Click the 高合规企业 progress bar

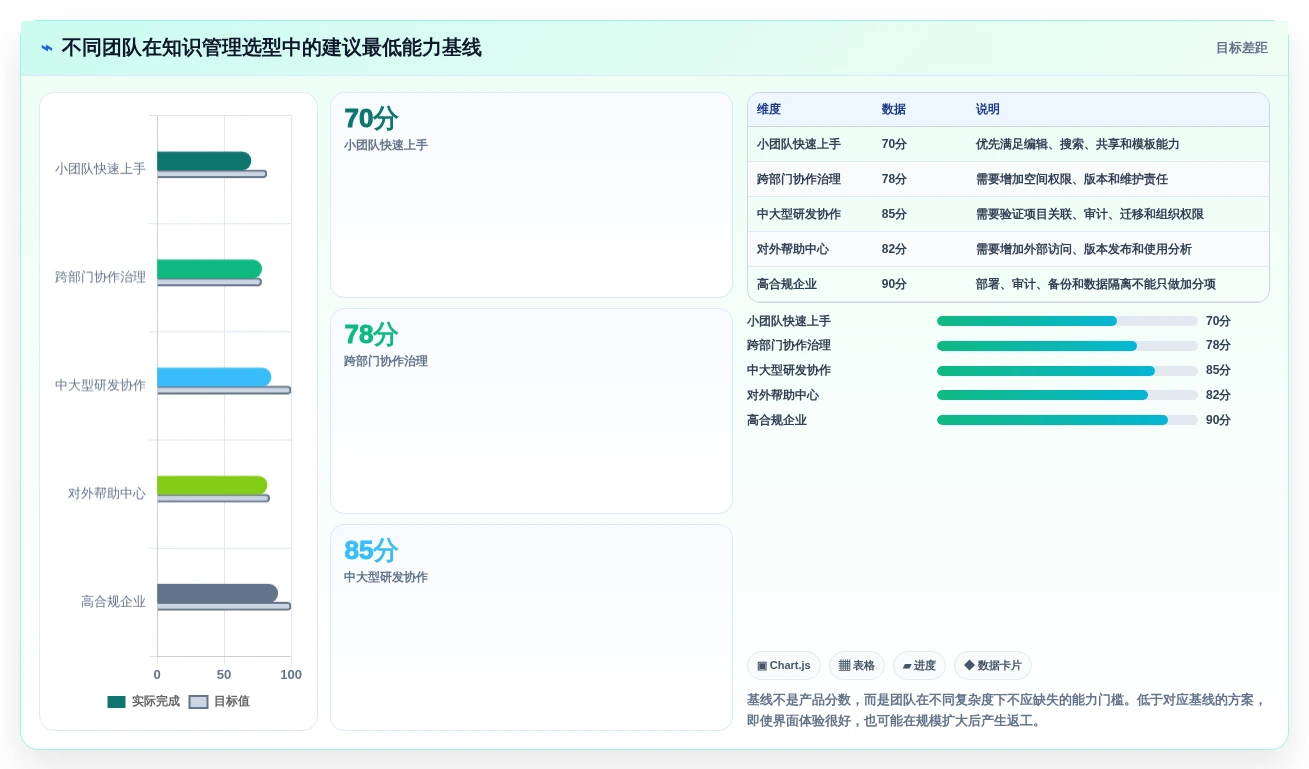pyautogui.click(x=1067, y=420)
